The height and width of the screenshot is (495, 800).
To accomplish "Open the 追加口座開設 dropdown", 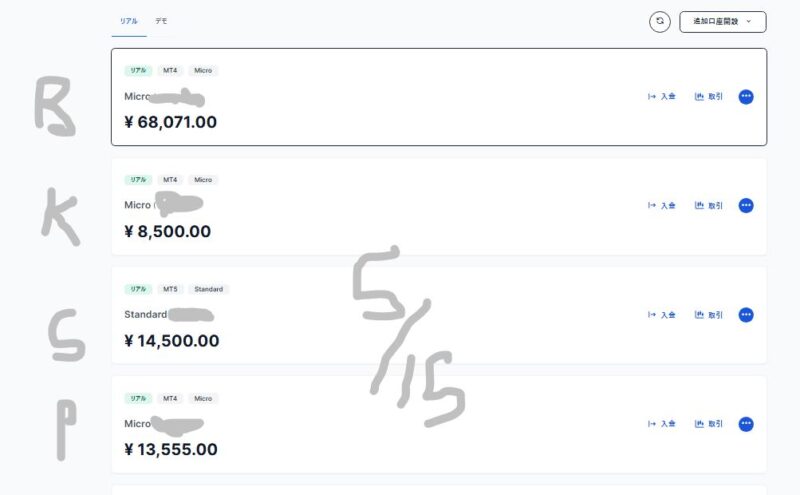I will pos(722,22).
